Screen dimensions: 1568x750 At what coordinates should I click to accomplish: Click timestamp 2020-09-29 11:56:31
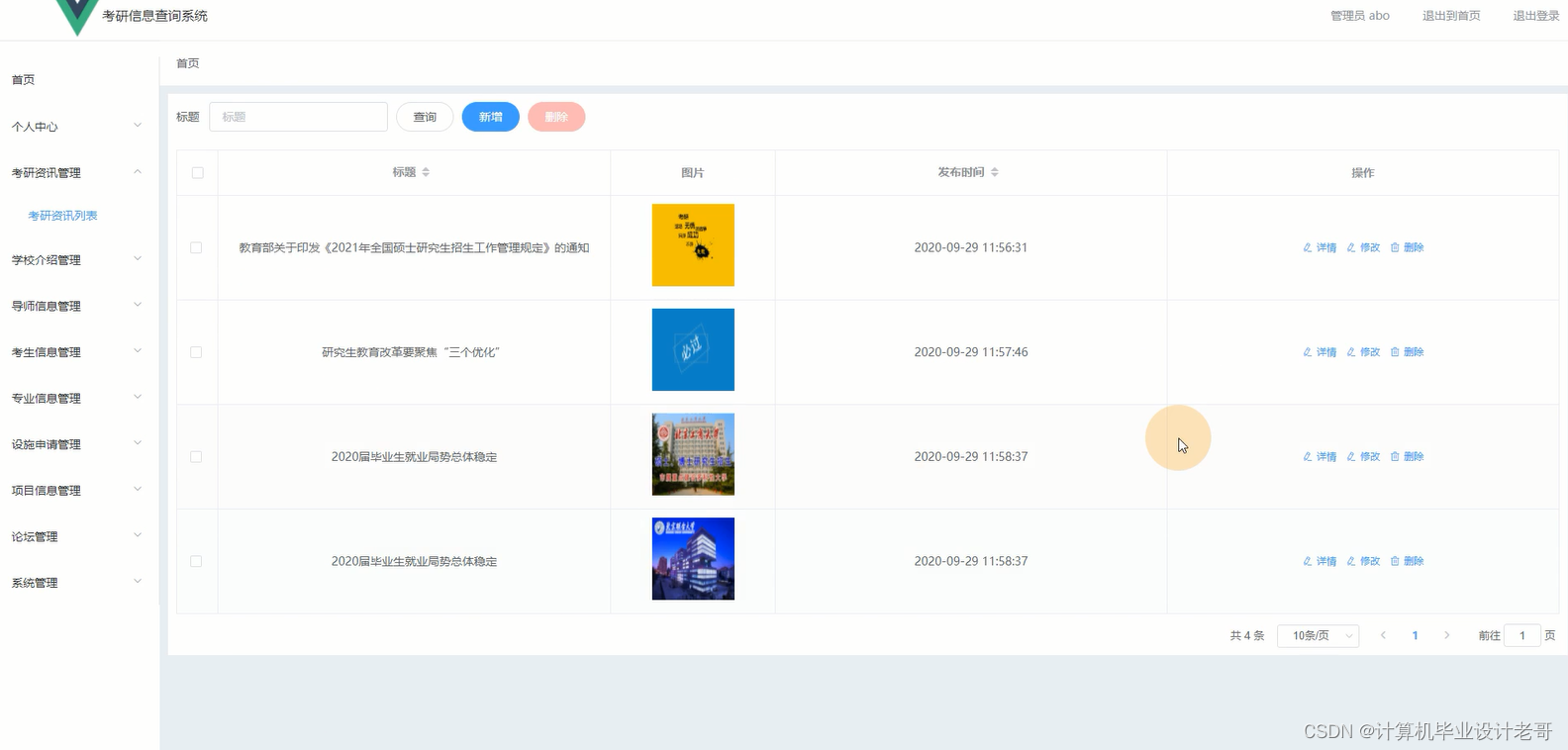(x=971, y=247)
